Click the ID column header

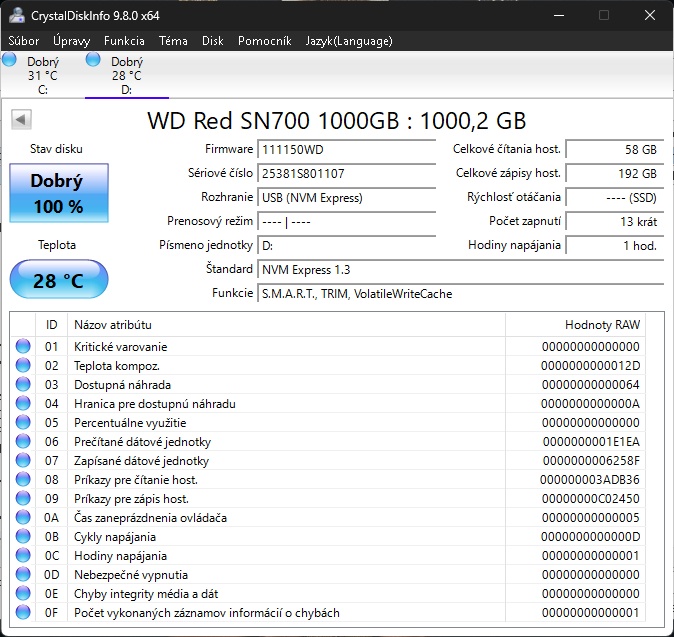(51, 325)
